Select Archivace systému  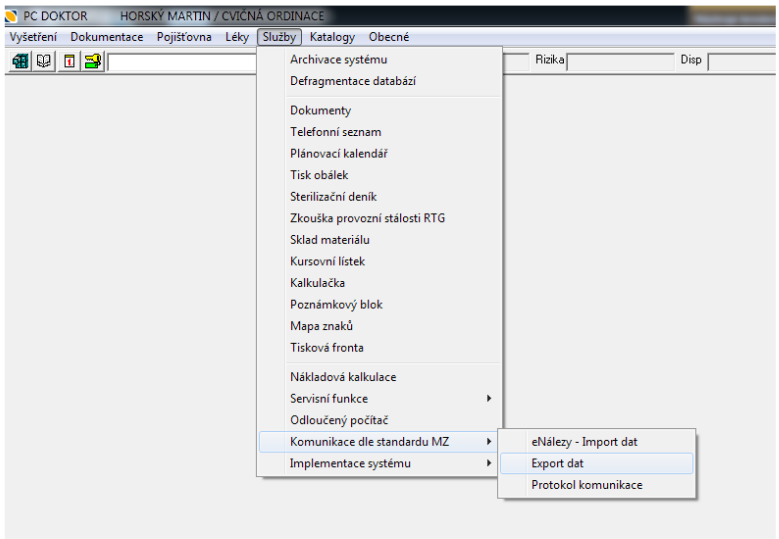pyautogui.click(x=338, y=59)
